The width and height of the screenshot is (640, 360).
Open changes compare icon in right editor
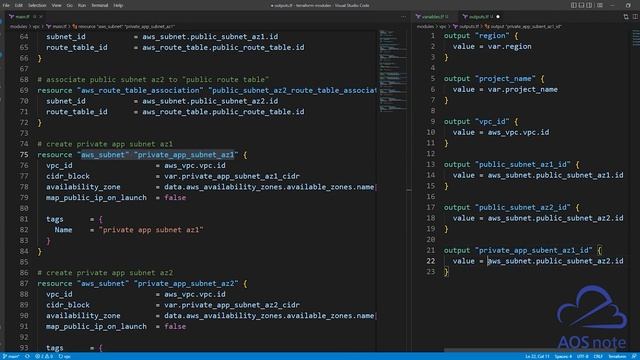click(626, 17)
